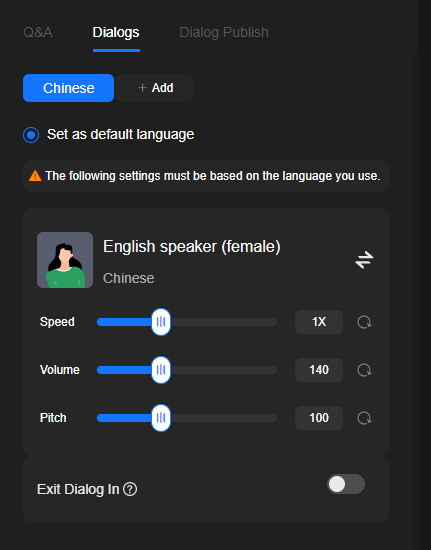
Task: Click the Volume value field showing 140
Action: (x=319, y=370)
